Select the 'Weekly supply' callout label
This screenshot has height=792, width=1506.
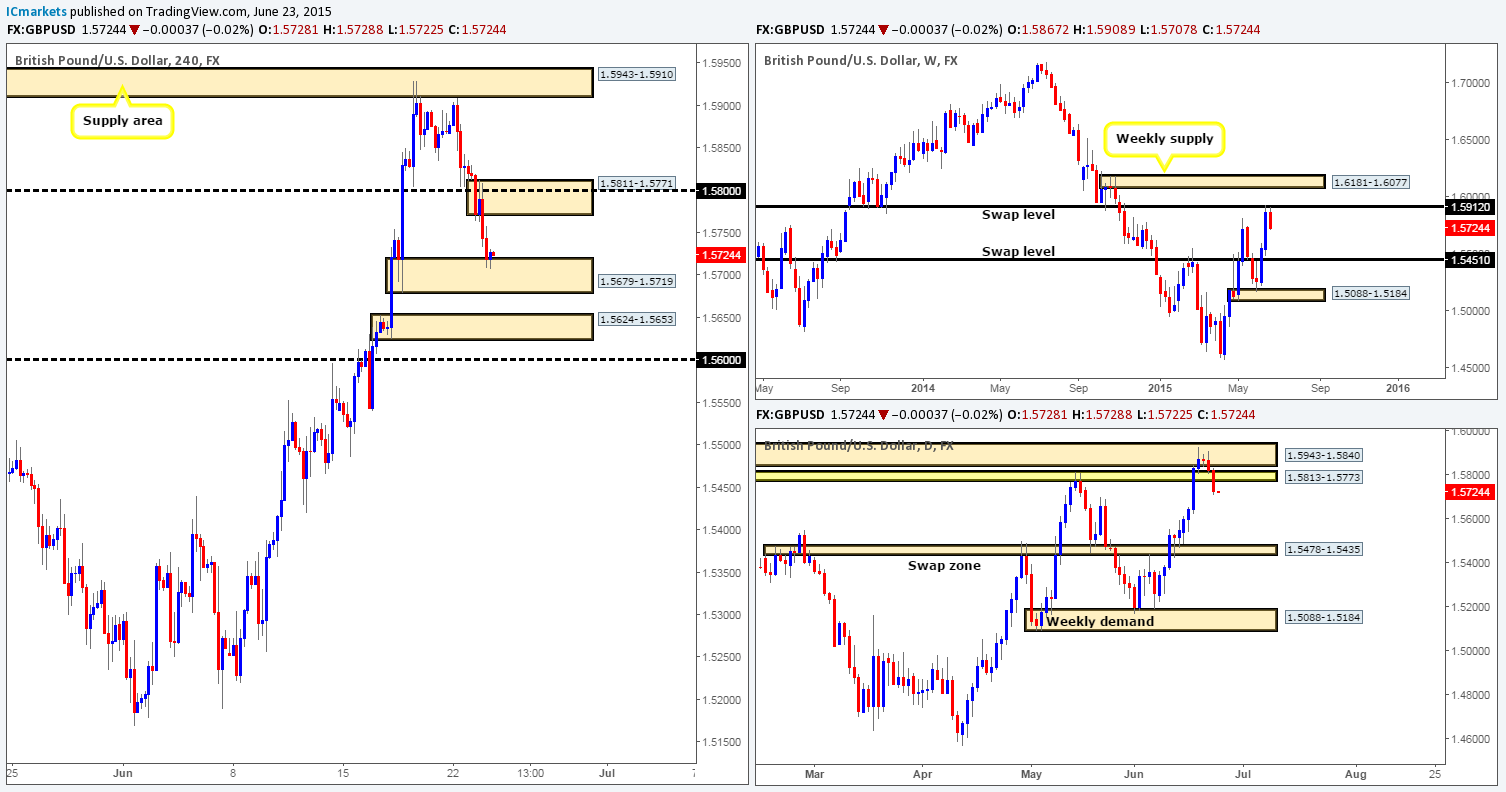coord(1166,138)
